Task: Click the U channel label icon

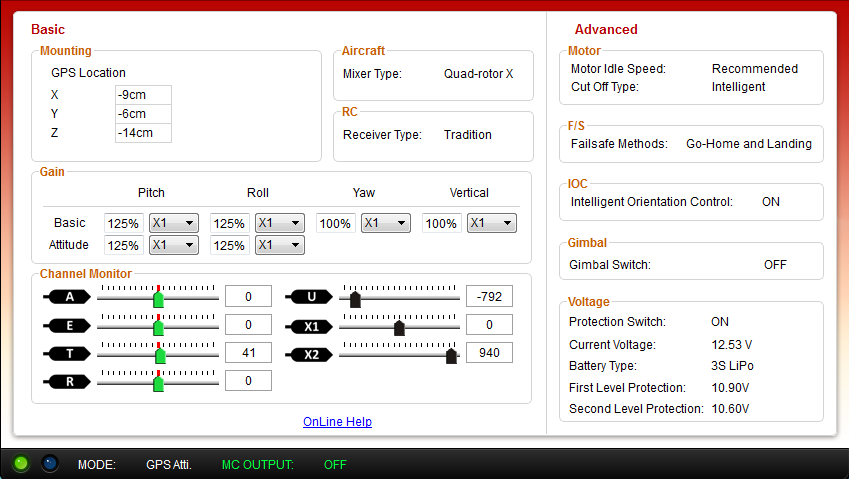Action: (x=311, y=297)
